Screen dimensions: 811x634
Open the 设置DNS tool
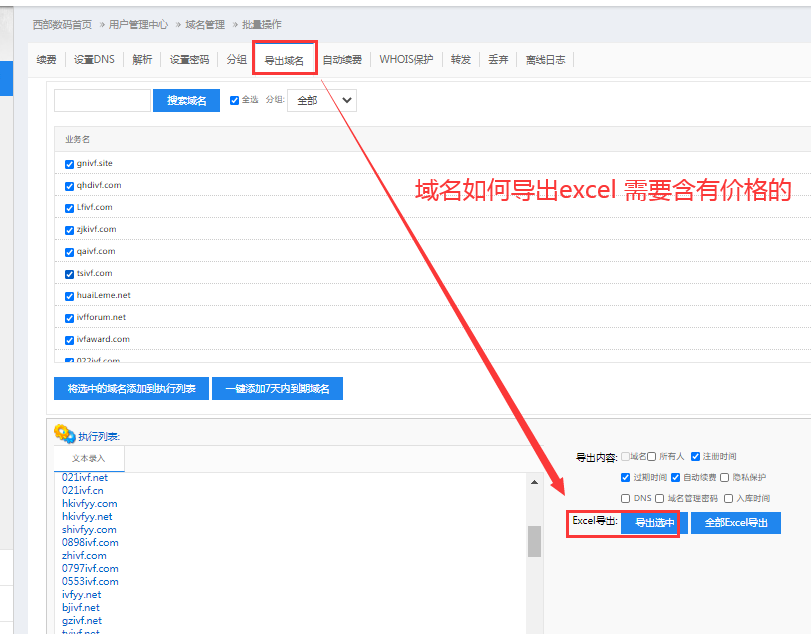coord(92,58)
